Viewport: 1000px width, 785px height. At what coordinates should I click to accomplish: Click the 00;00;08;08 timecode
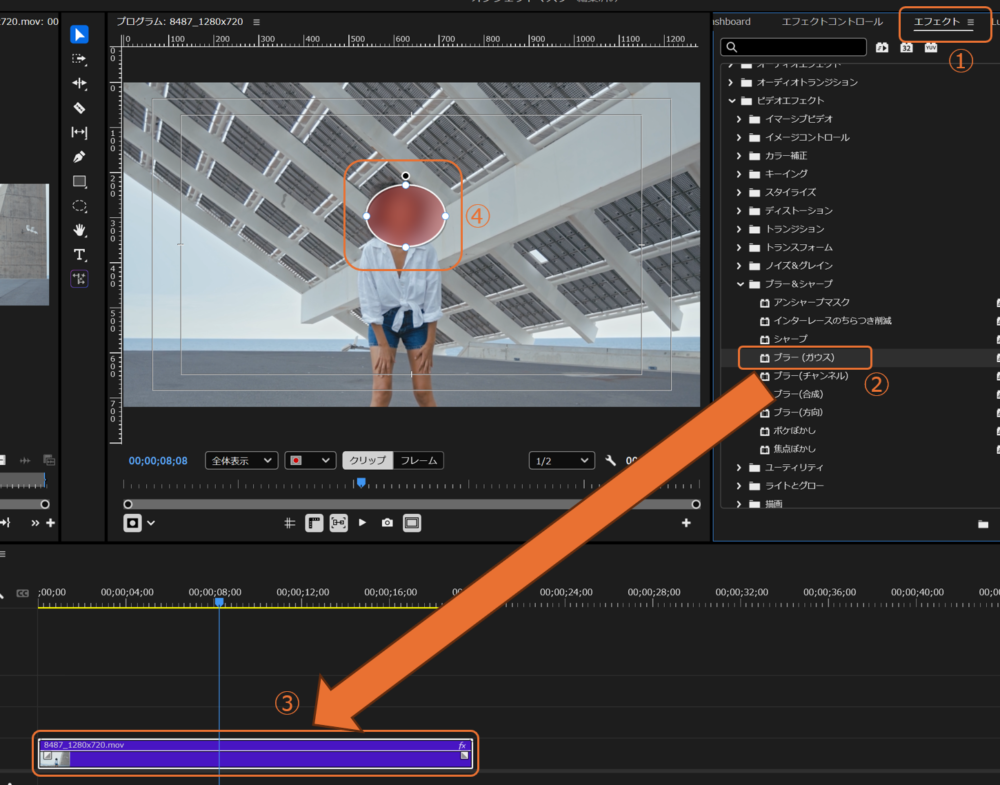pyautogui.click(x=158, y=460)
